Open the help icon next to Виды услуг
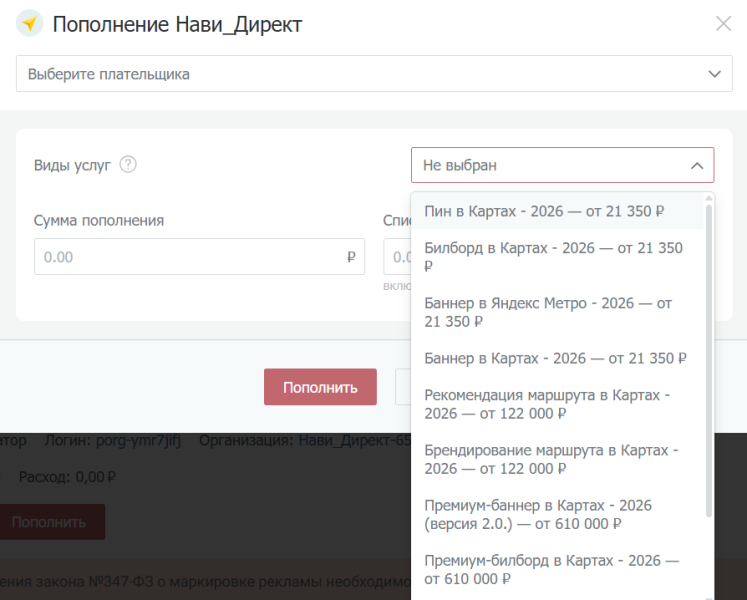The height and width of the screenshot is (600, 747). coord(128,164)
